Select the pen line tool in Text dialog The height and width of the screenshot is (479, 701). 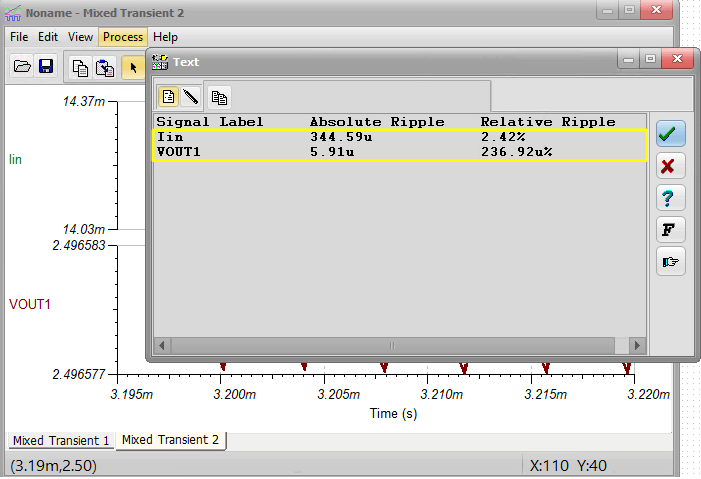(x=190, y=97)
